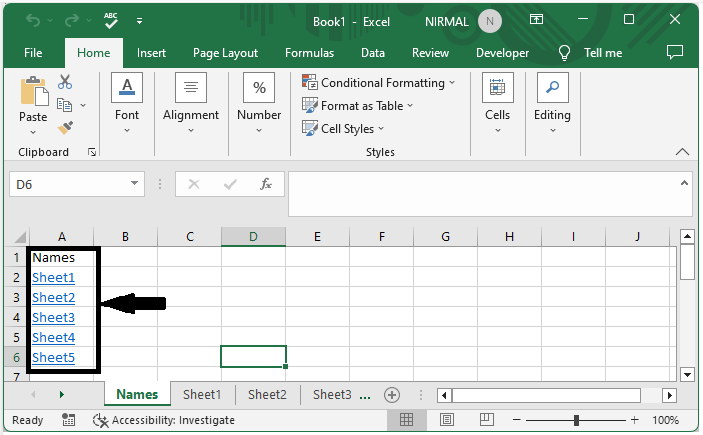Click vertical scrollbar up arrow
Viewport: 703px width, 435px height.
click(687, 236)
